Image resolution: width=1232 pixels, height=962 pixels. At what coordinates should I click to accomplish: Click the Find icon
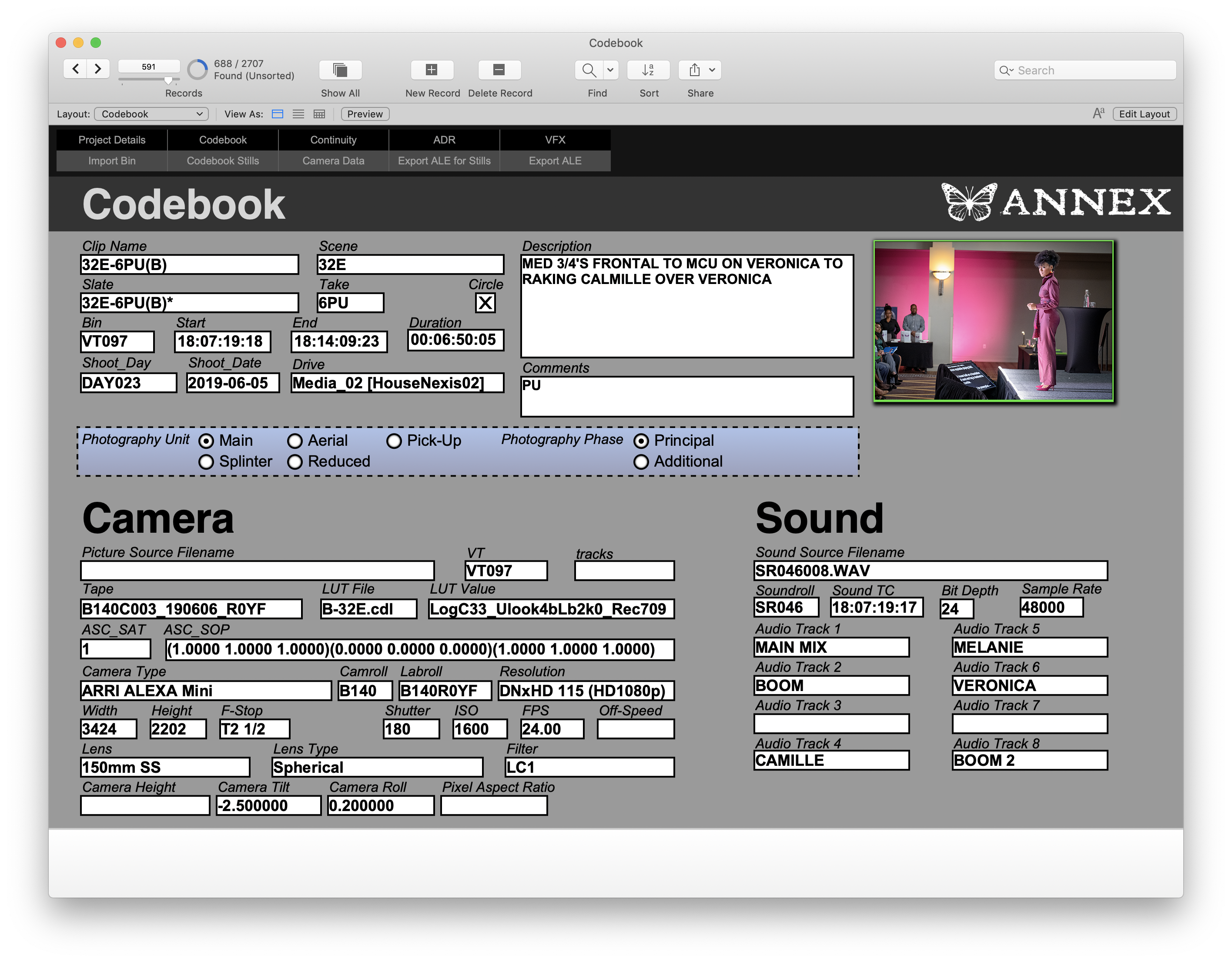[592, 70]
